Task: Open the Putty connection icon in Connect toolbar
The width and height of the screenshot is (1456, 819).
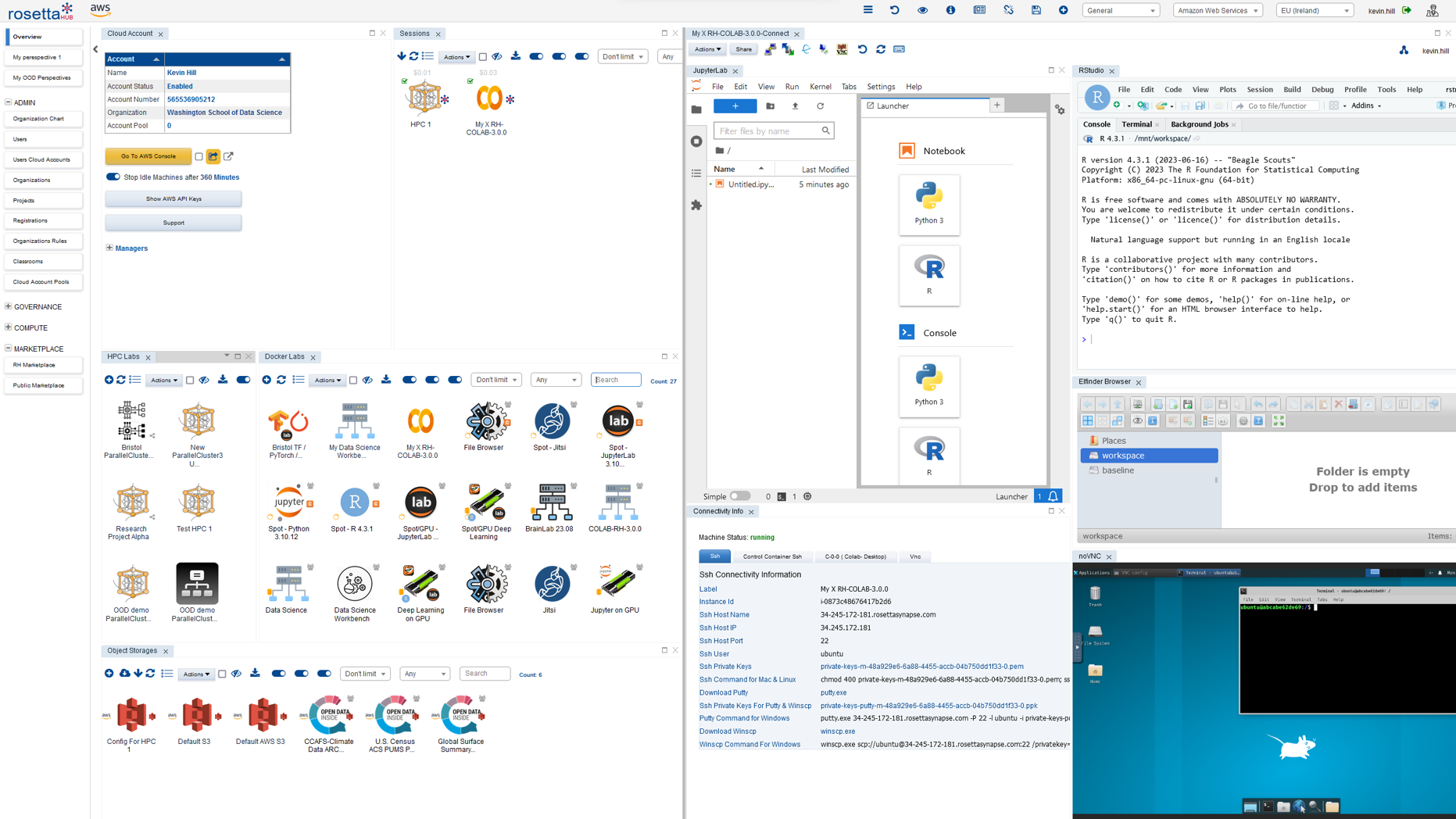Action: pyautogui.click(x=770, y=49)
